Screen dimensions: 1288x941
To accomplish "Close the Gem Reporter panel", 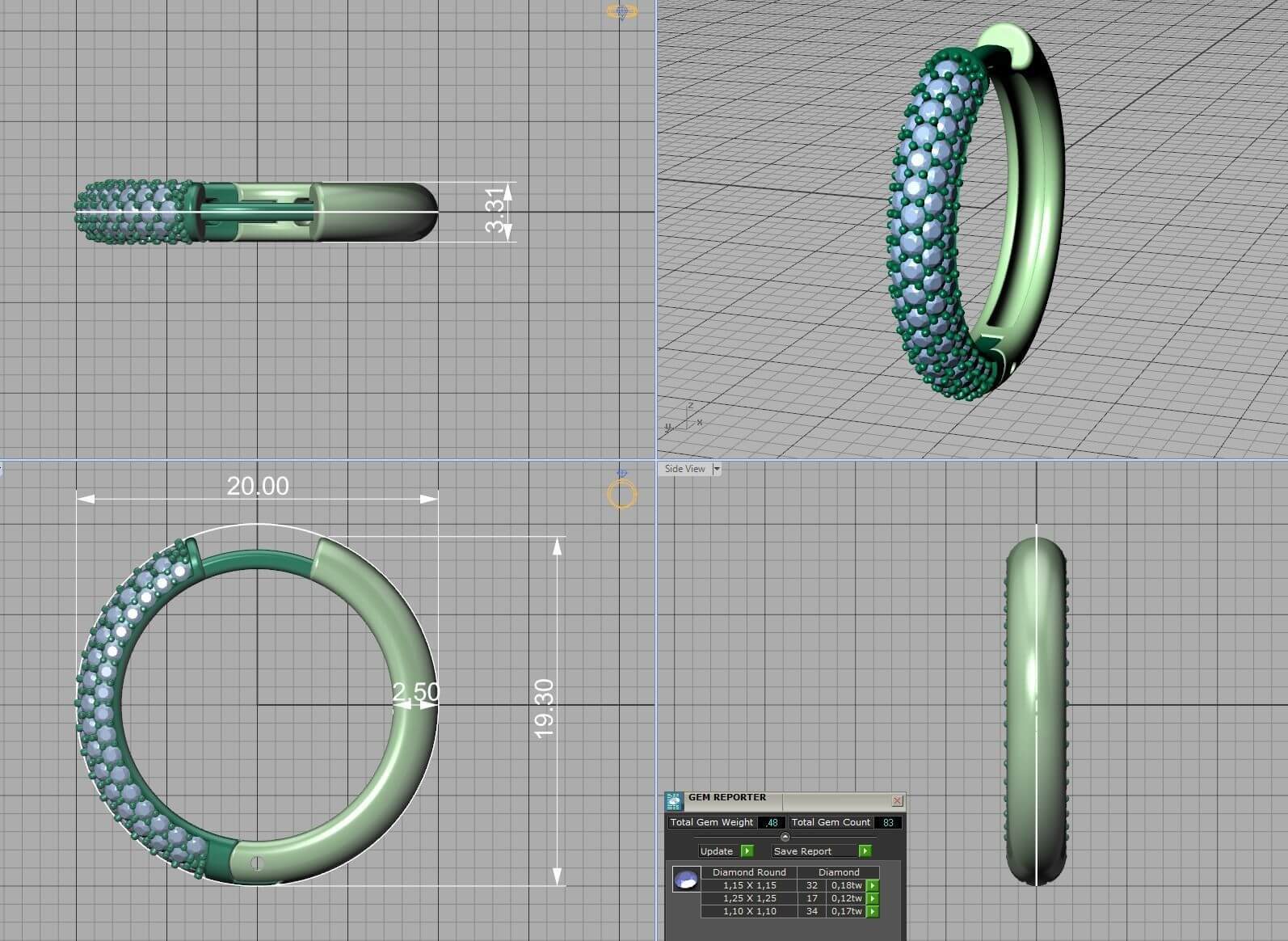I will (x=897, y=800).
